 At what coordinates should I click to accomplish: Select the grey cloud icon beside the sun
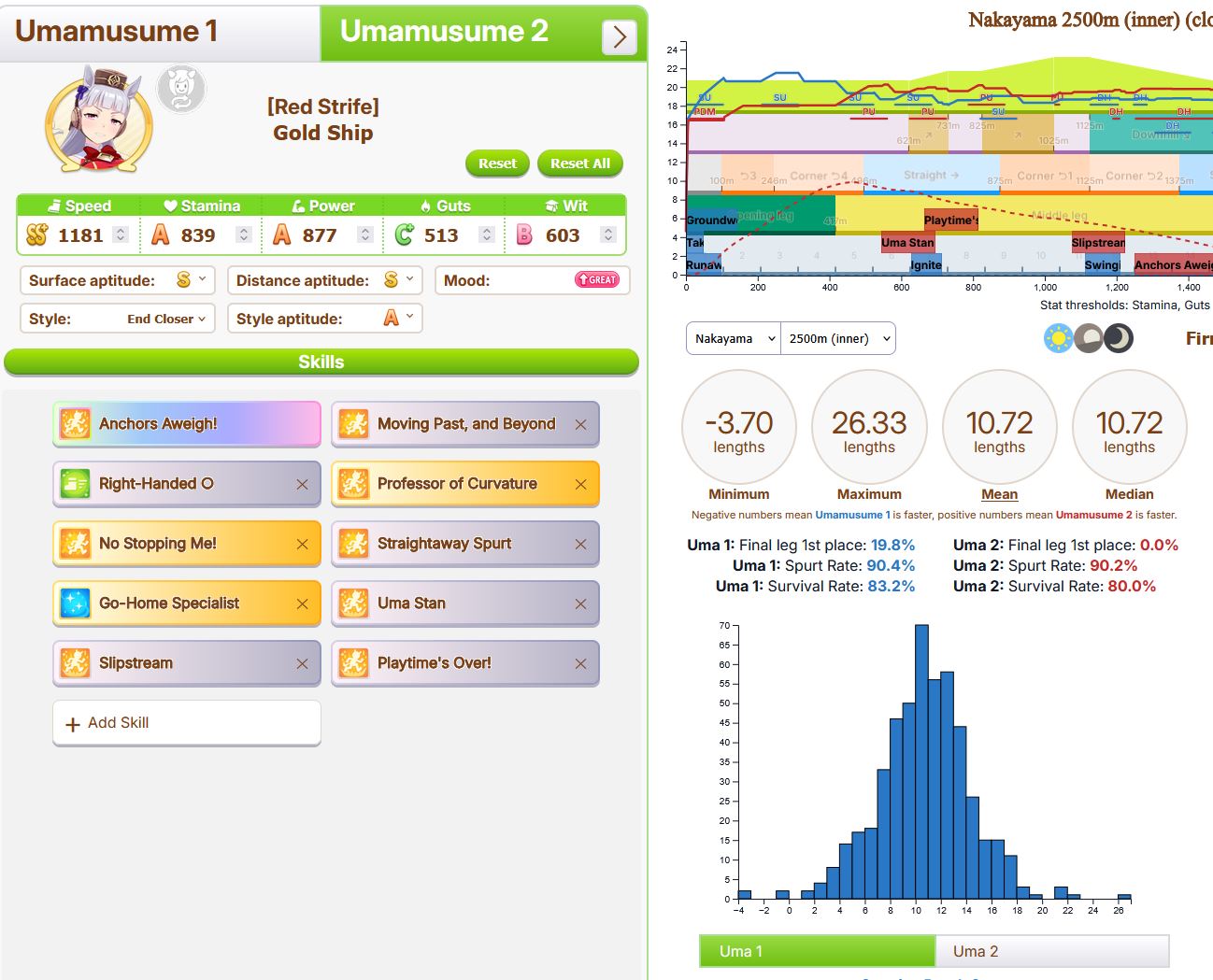point(1087,338)
